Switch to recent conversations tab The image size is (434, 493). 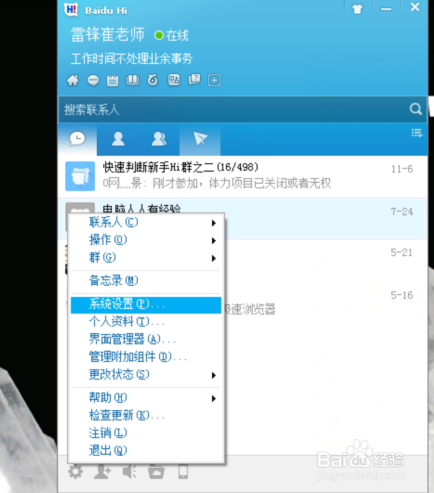coord(77,139)
